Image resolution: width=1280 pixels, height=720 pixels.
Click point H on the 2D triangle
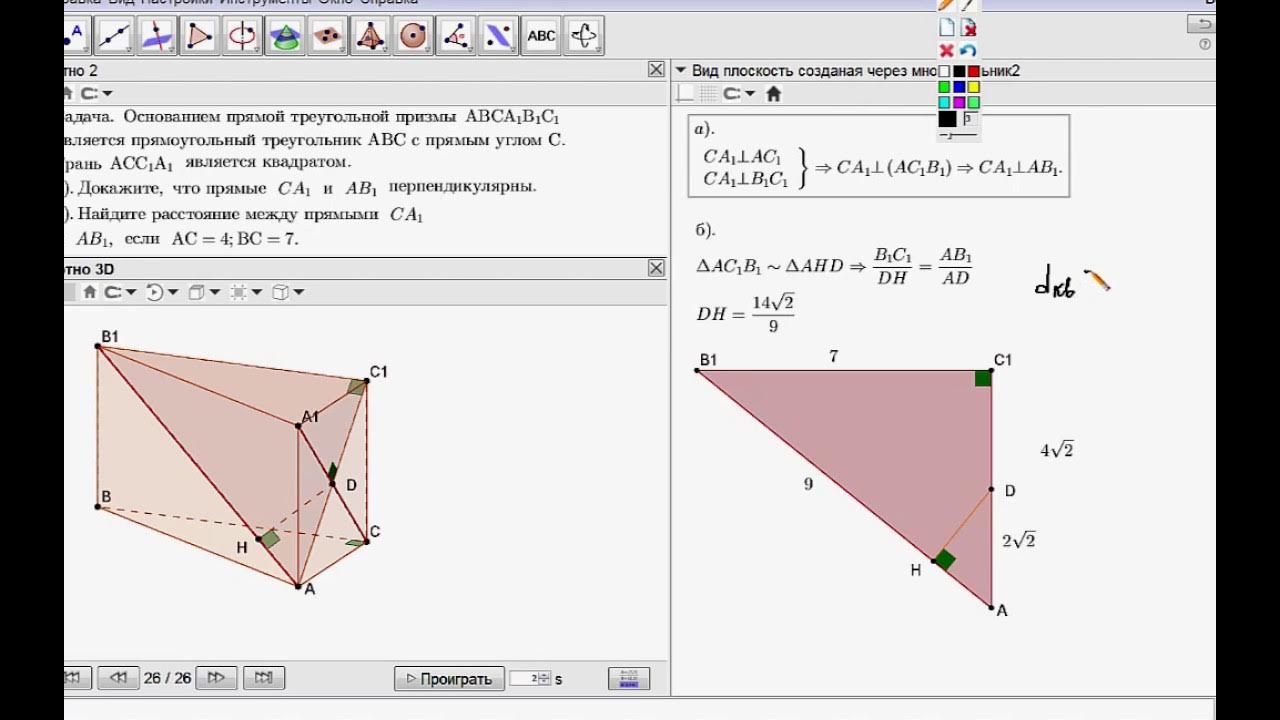click(934, 561)
